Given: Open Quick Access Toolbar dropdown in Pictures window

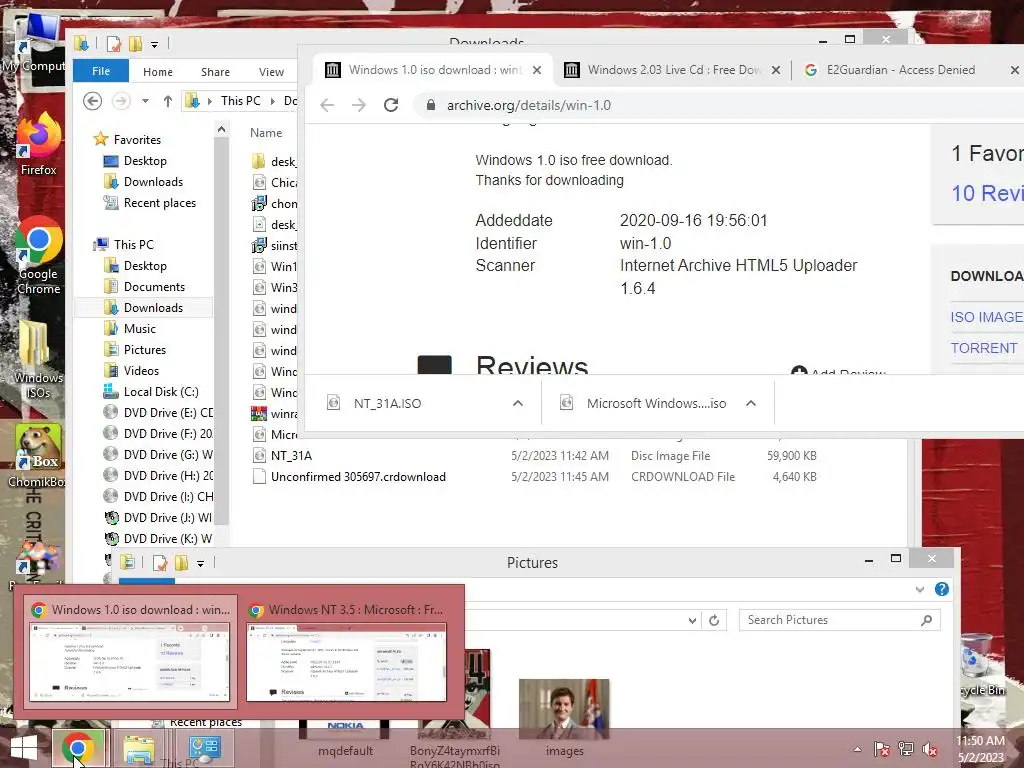Looking at the screenshot, I should (x=200, y=563).
